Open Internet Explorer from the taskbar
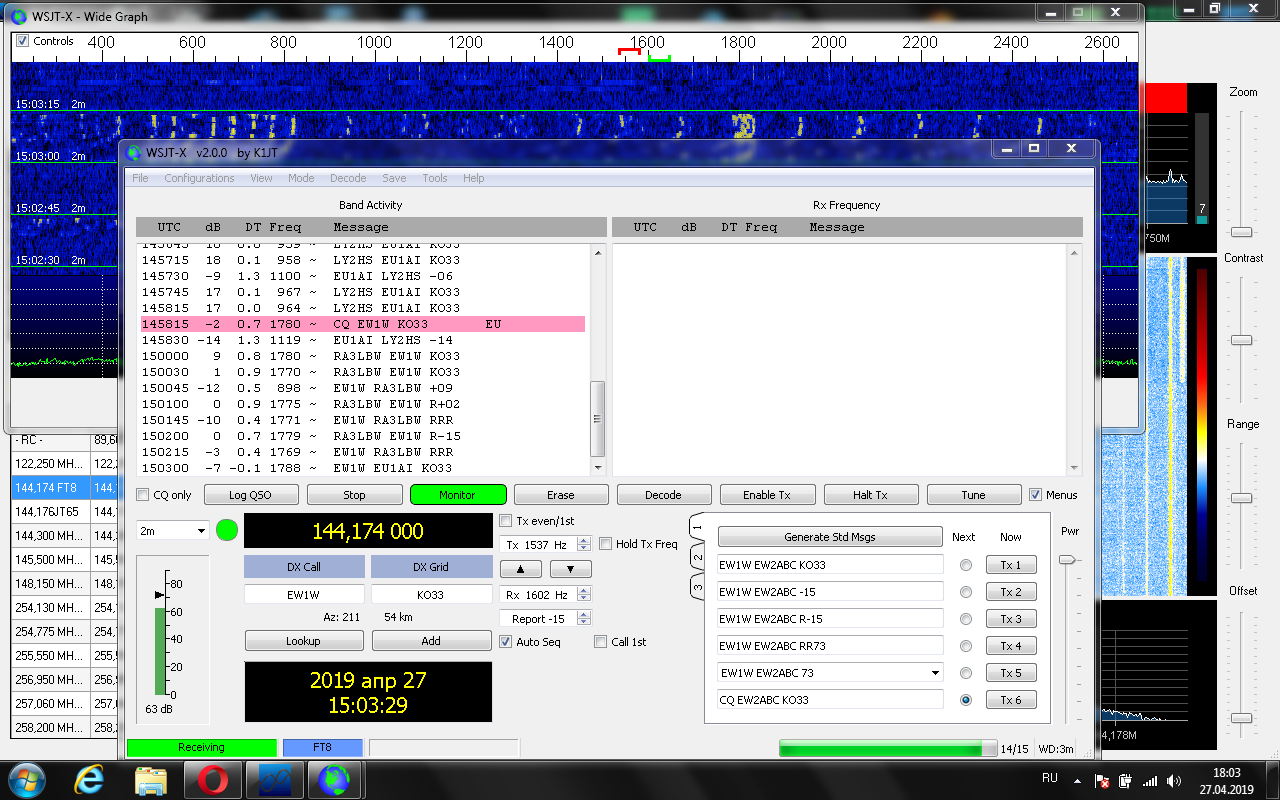Viewport: 1280px width, 800px height. 90,778
